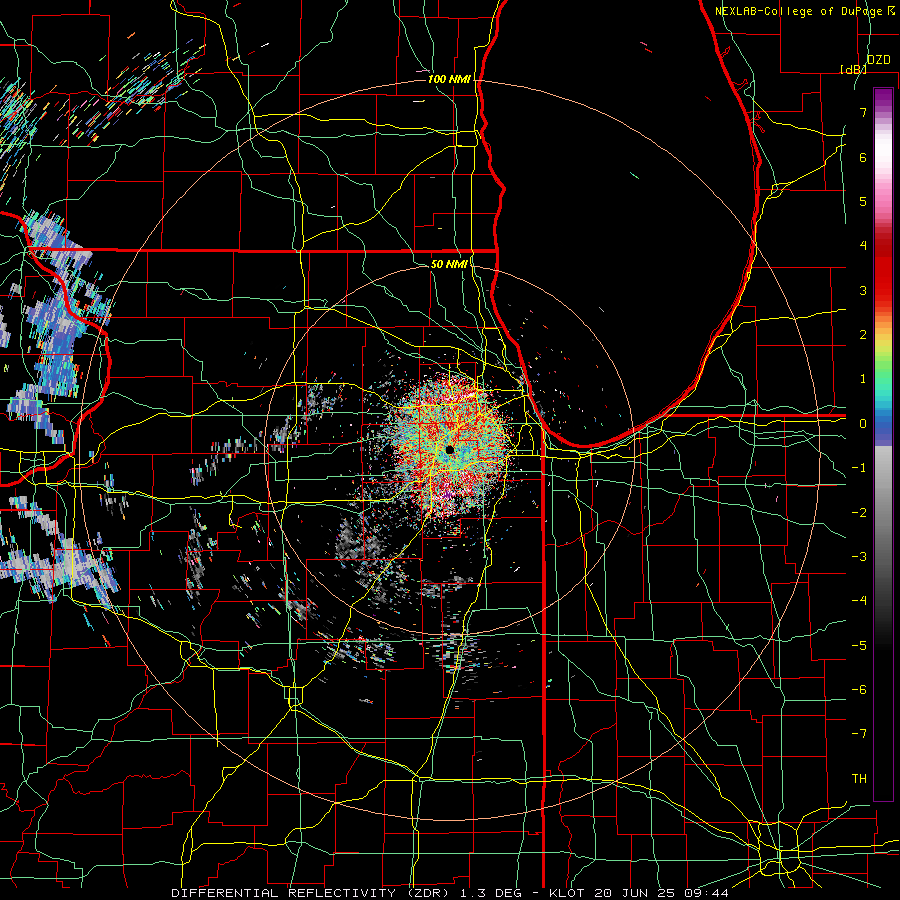Click the scale value "-4" label
The height and width of the screenshot is (900, 900).
859,600
